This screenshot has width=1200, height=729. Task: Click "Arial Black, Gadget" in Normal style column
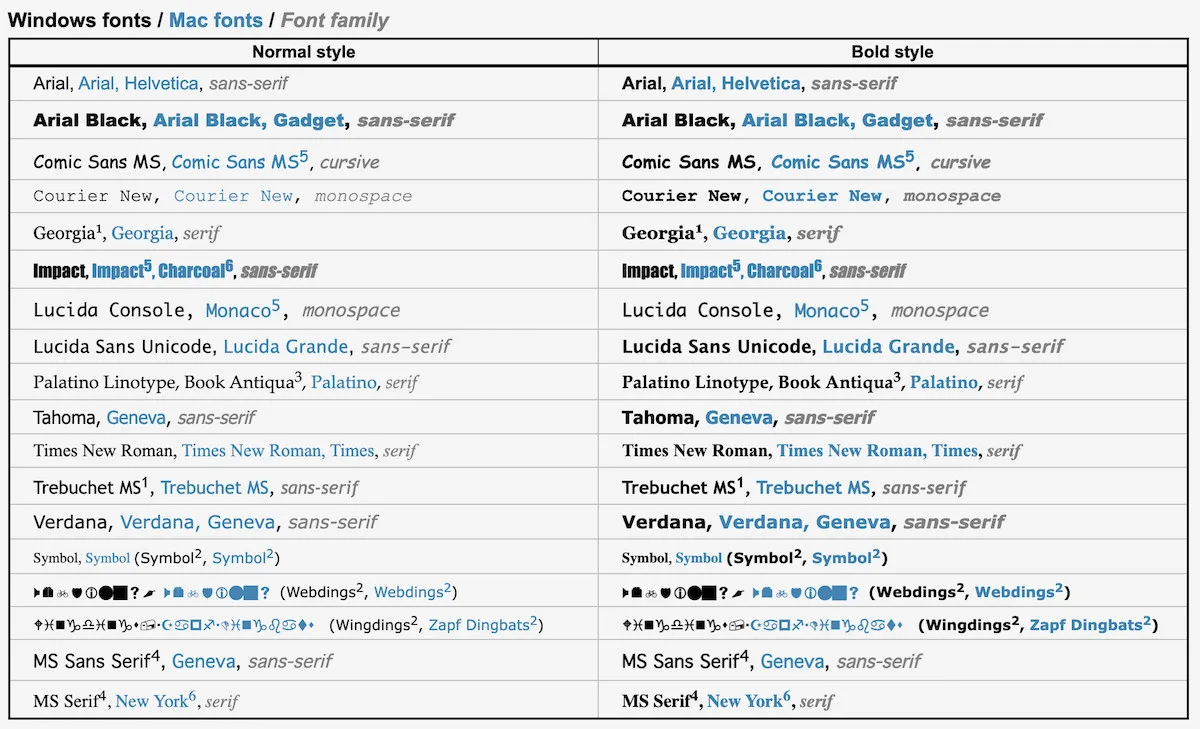[x=249, y=120]
